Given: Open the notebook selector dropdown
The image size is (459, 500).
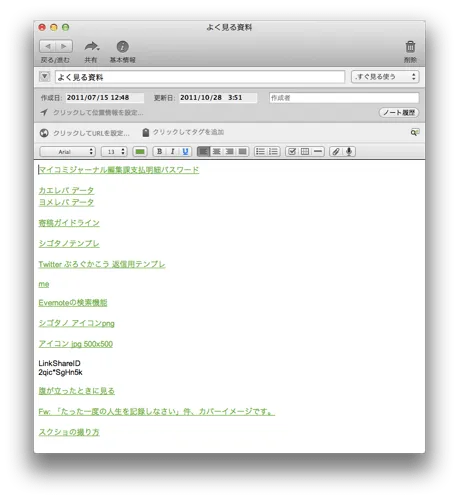Looking at the screenshot, I should pyautogui.click(x=385, y=77).
